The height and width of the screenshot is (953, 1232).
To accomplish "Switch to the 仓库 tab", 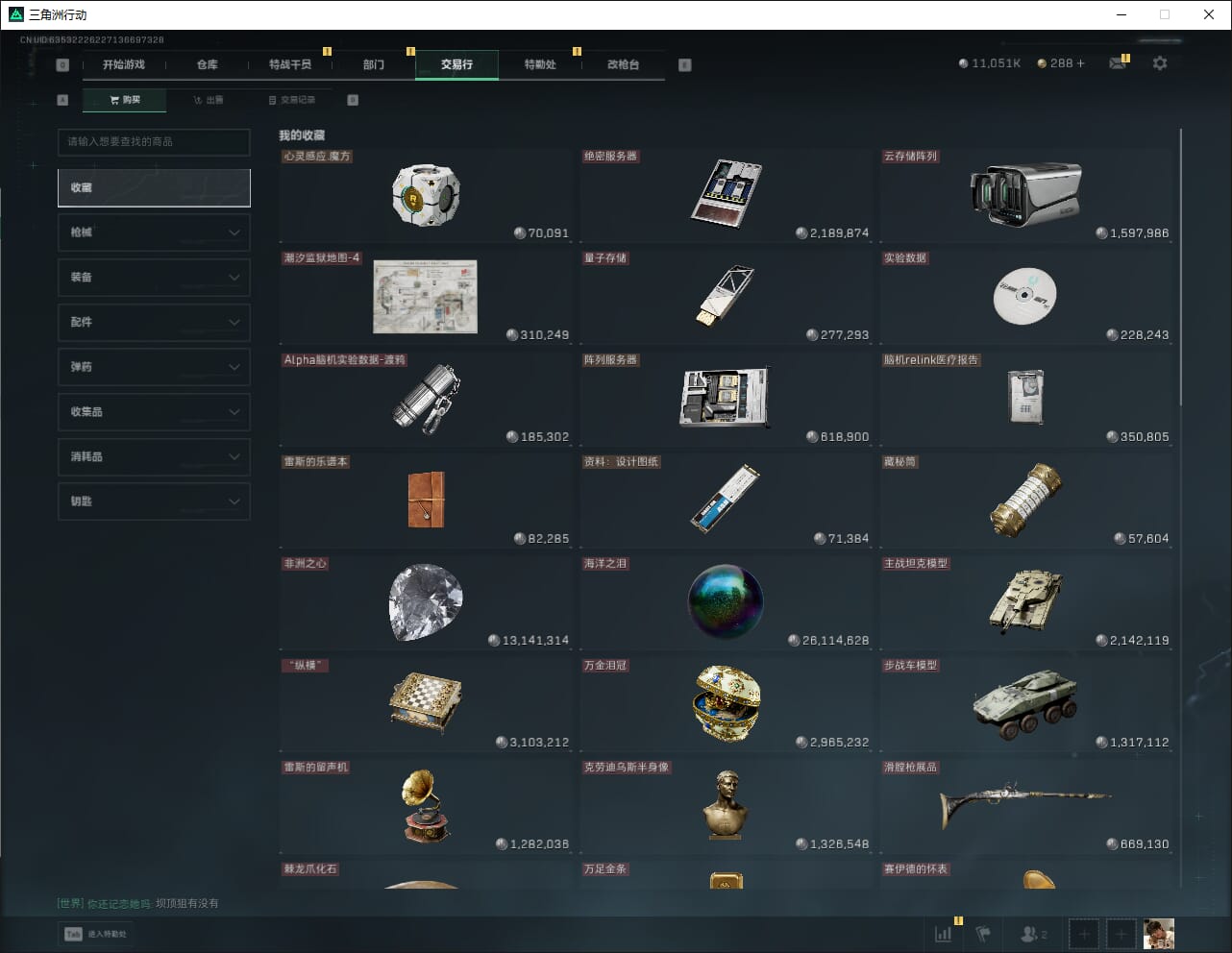I will (x=208, y=64).
